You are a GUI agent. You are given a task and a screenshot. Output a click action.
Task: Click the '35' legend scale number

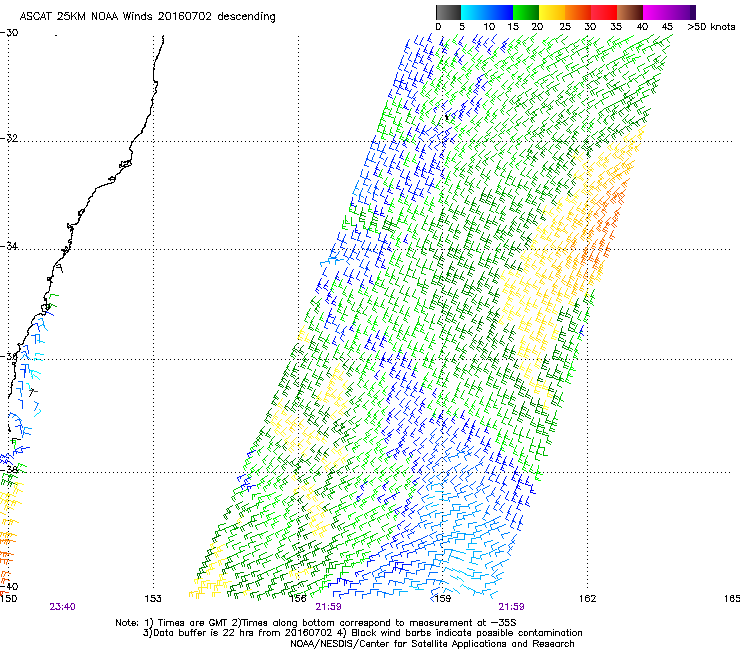point(616,27)
